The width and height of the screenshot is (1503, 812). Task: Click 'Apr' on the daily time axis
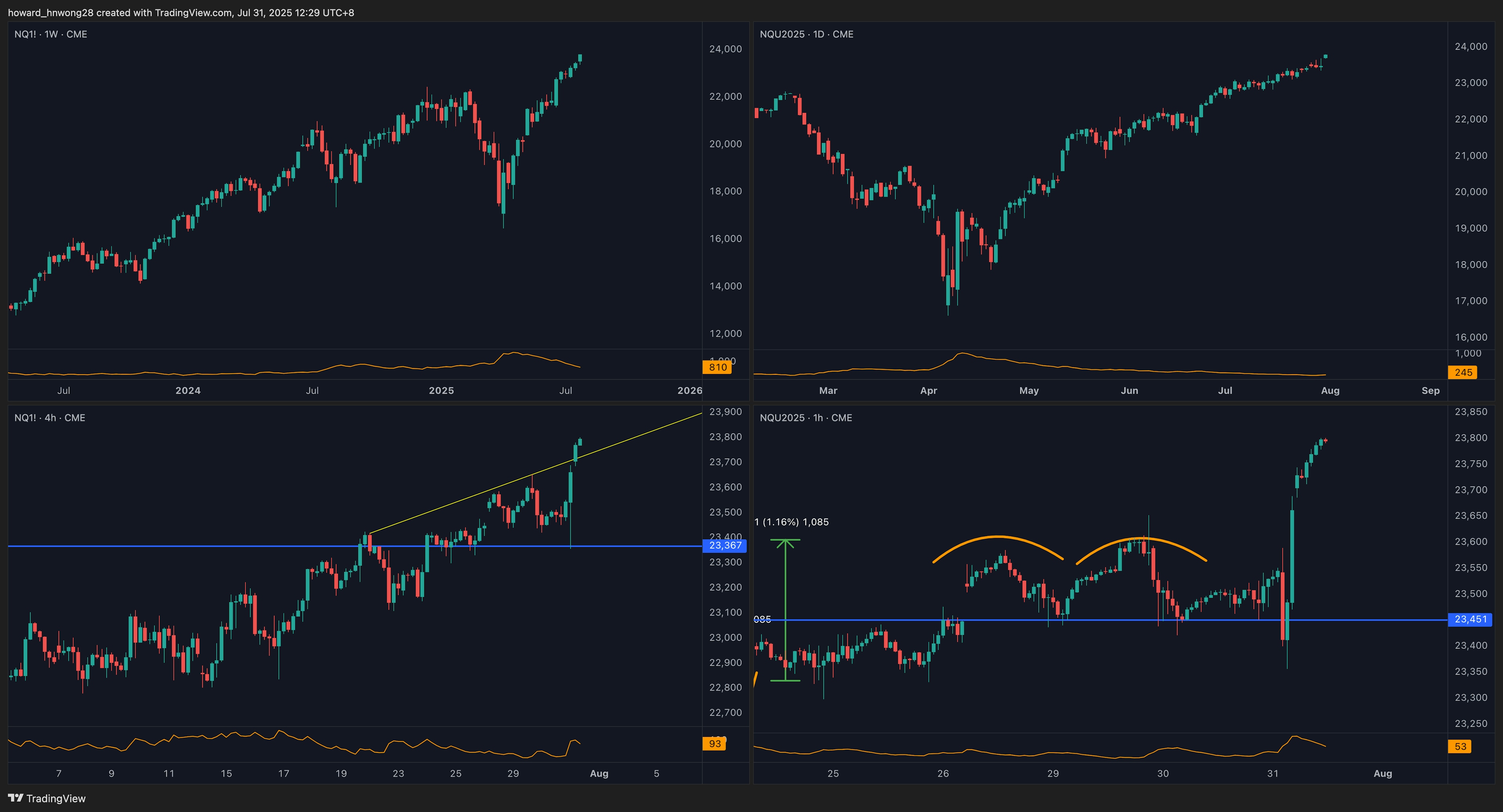(928, 390)
